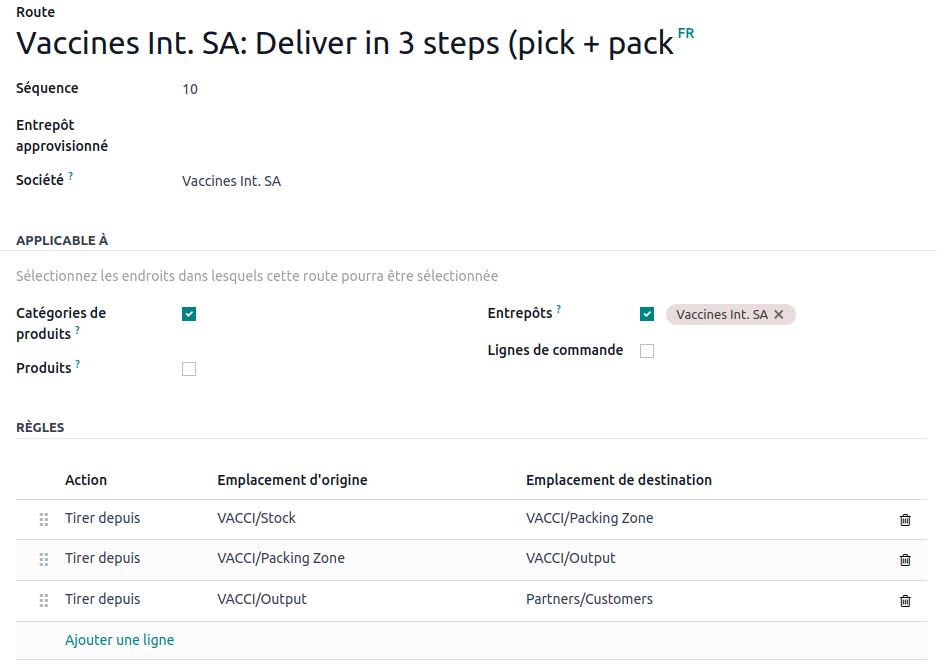Grab the drag handle of the VACCI/Stock rule
Screen dimensions: 937x660
(x=43, y=520)
